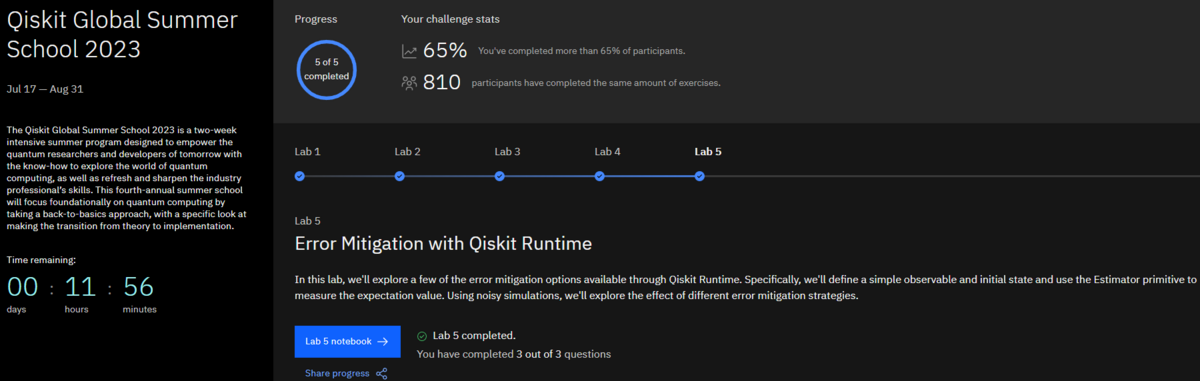Click the 56 minutes countdown value

139,287
